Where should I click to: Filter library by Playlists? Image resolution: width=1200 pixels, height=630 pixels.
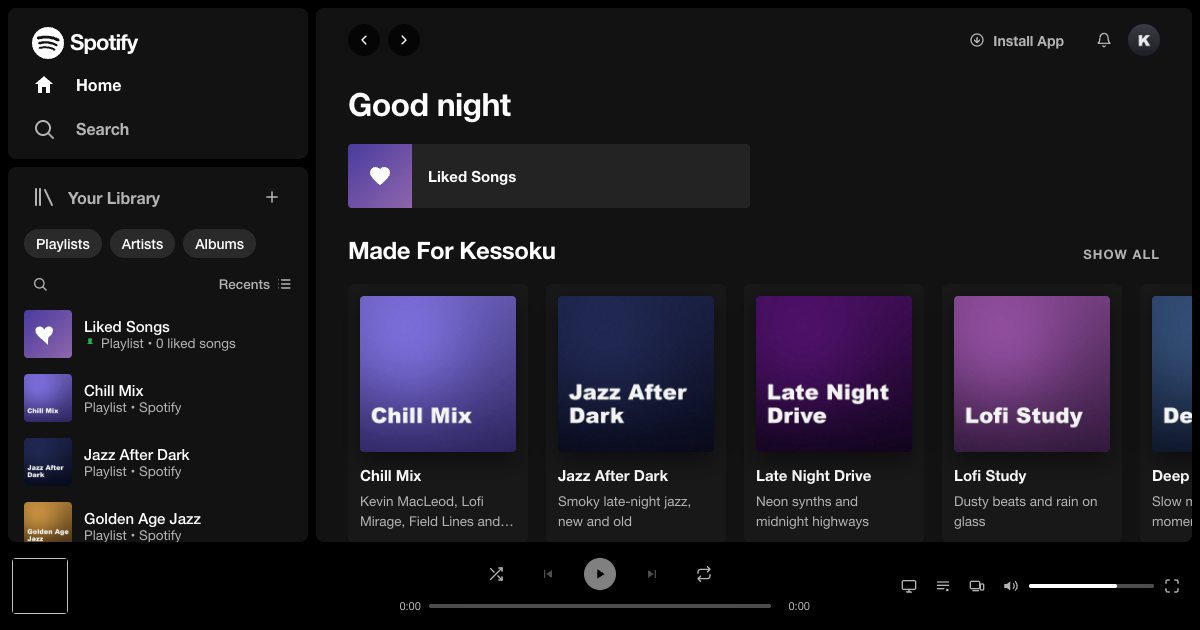pos(63,244)
